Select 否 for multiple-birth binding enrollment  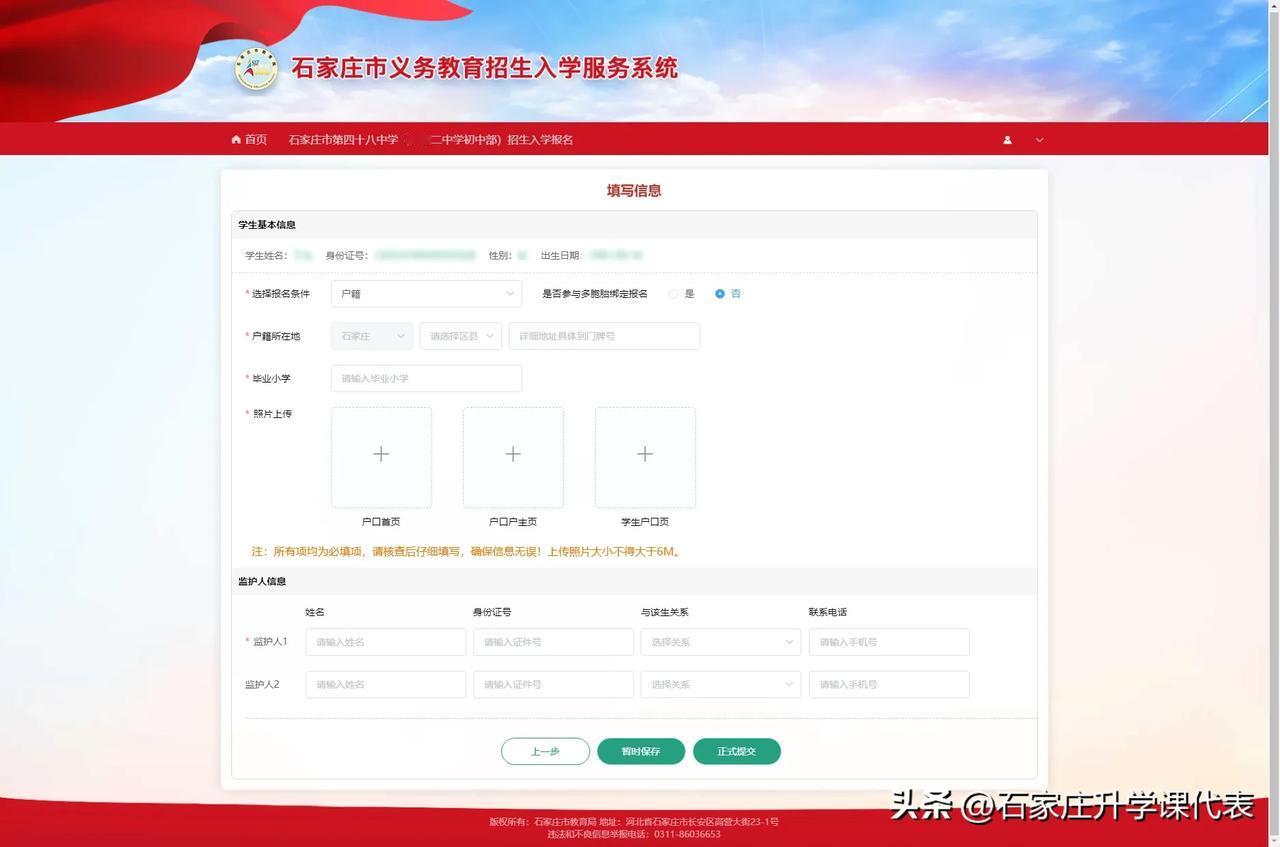coord(719,293)
